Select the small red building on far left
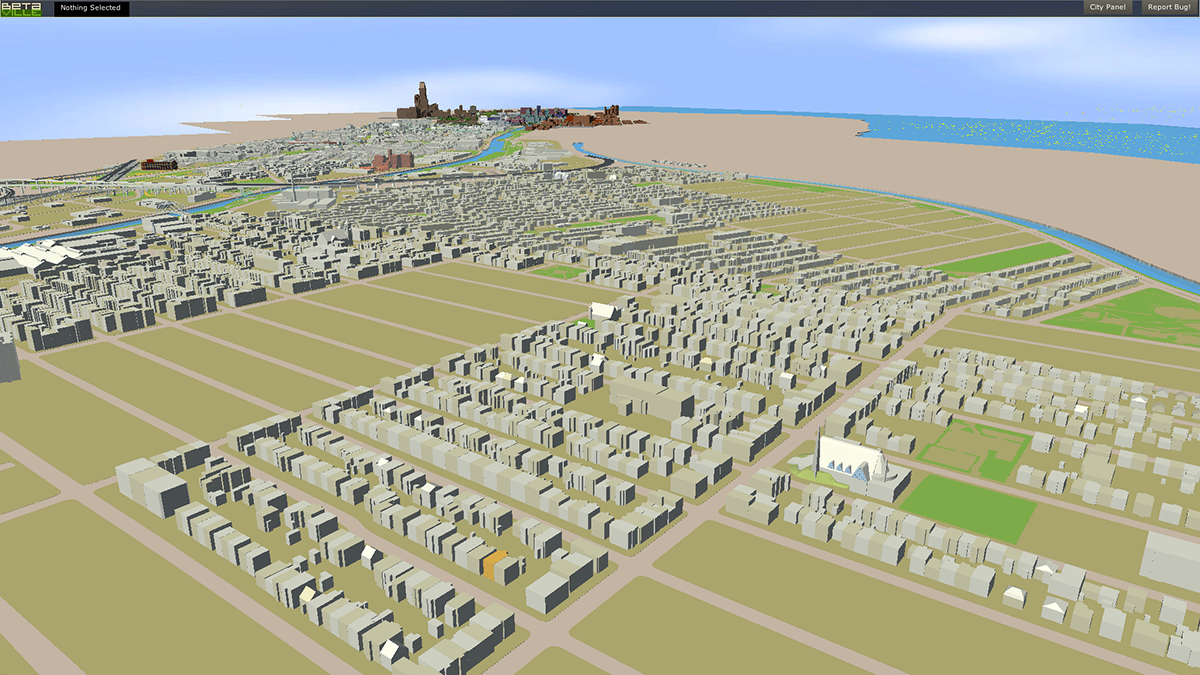 pos(158,164)
